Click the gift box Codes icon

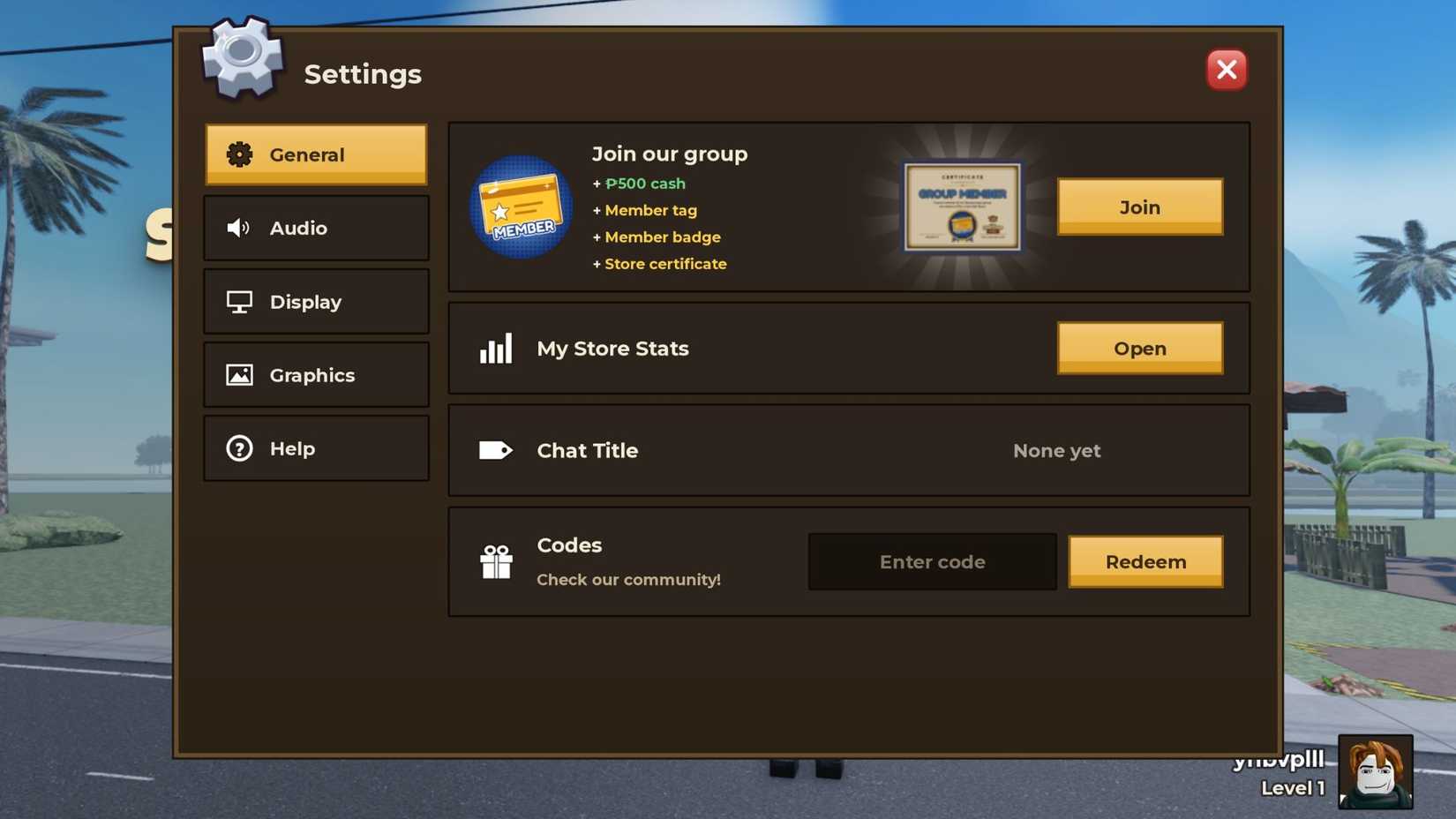pos(496,561)
